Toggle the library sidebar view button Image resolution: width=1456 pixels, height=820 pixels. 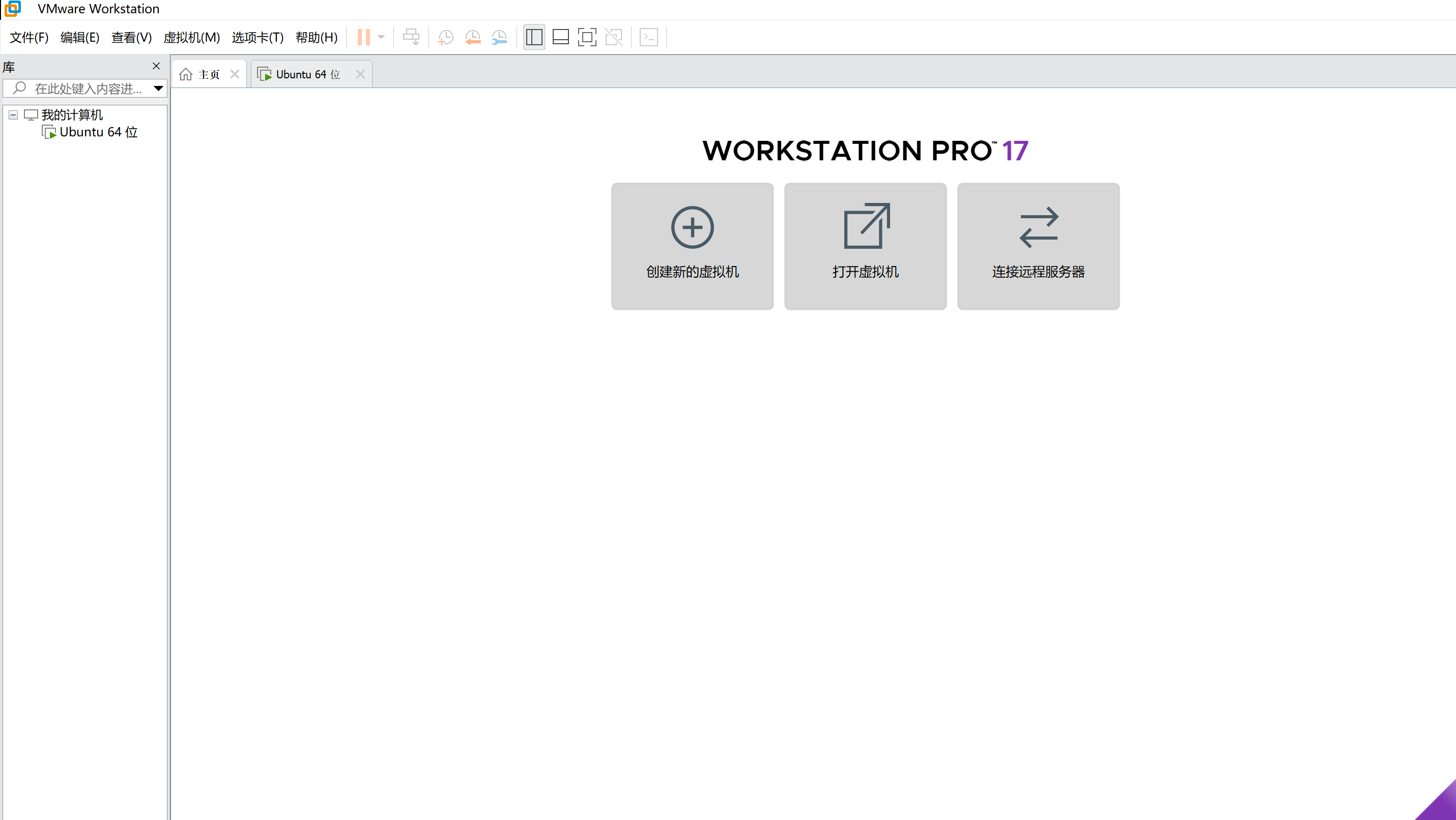[x=533, y=37]
